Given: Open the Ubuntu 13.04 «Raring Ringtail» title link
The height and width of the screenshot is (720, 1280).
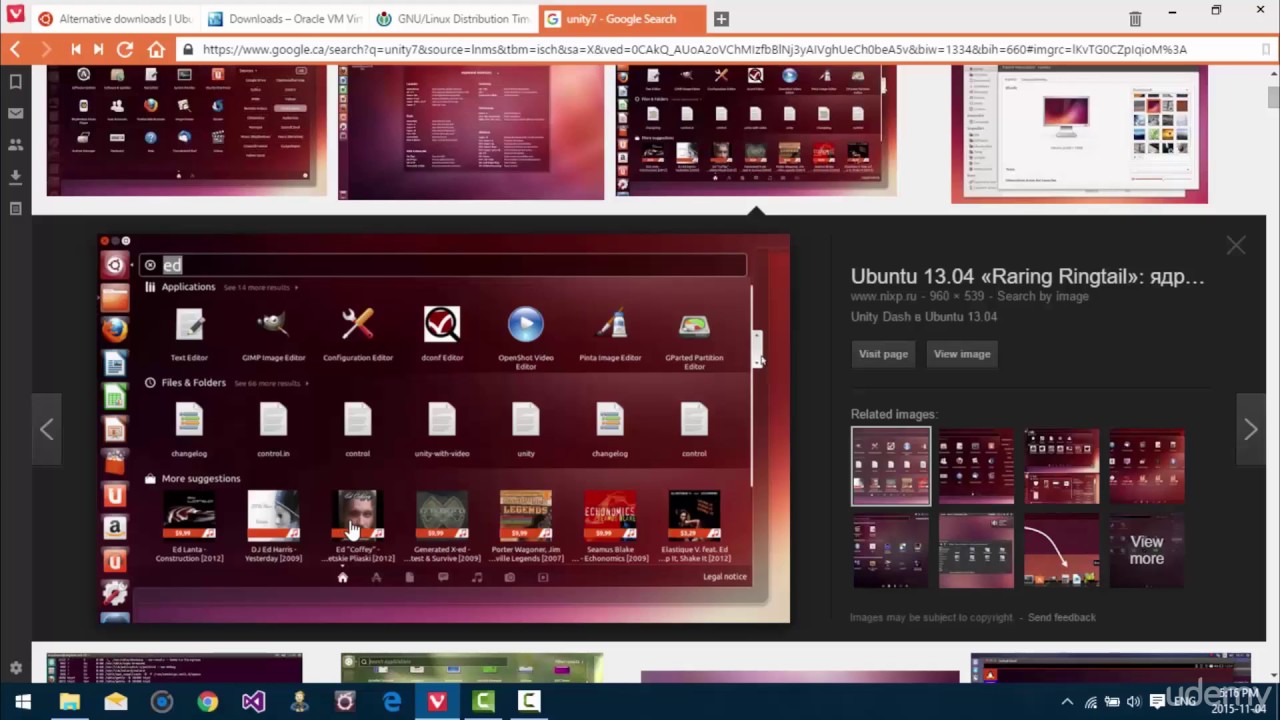Looking at the screenshot, I should click(1027, 277).
